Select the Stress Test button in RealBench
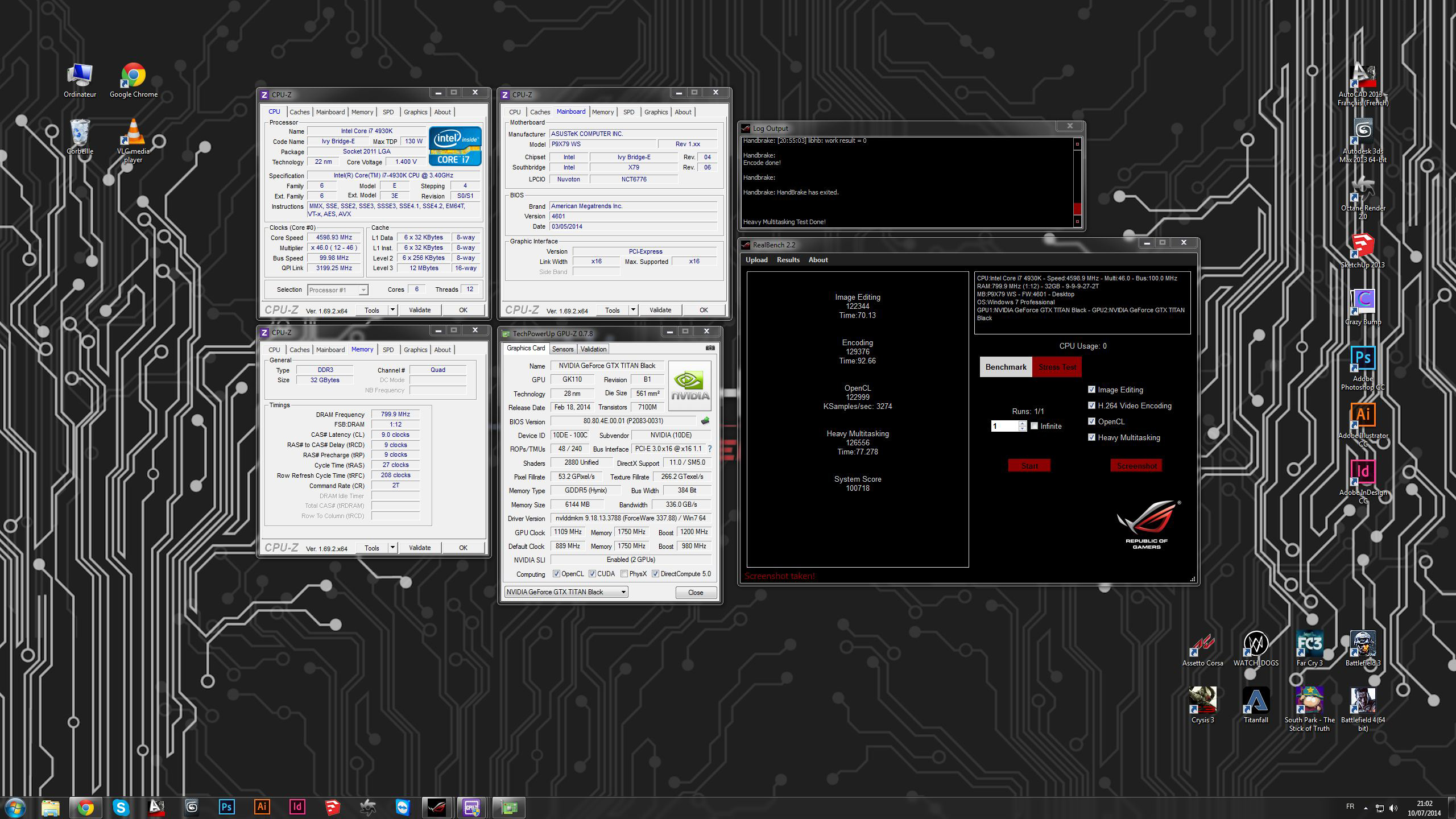The width and height of the screenshot is (1456, 819). pos(1057,367)
